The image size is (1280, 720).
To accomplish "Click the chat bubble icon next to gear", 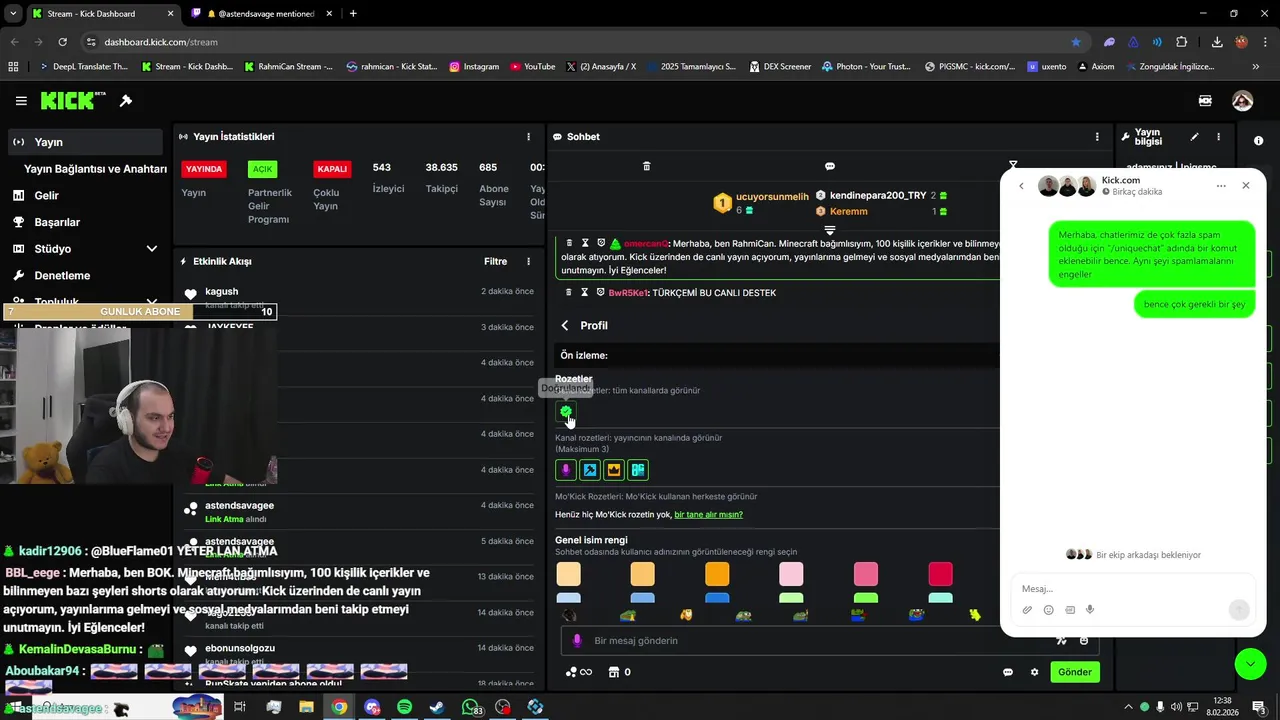I will (x=1008, y=672).
